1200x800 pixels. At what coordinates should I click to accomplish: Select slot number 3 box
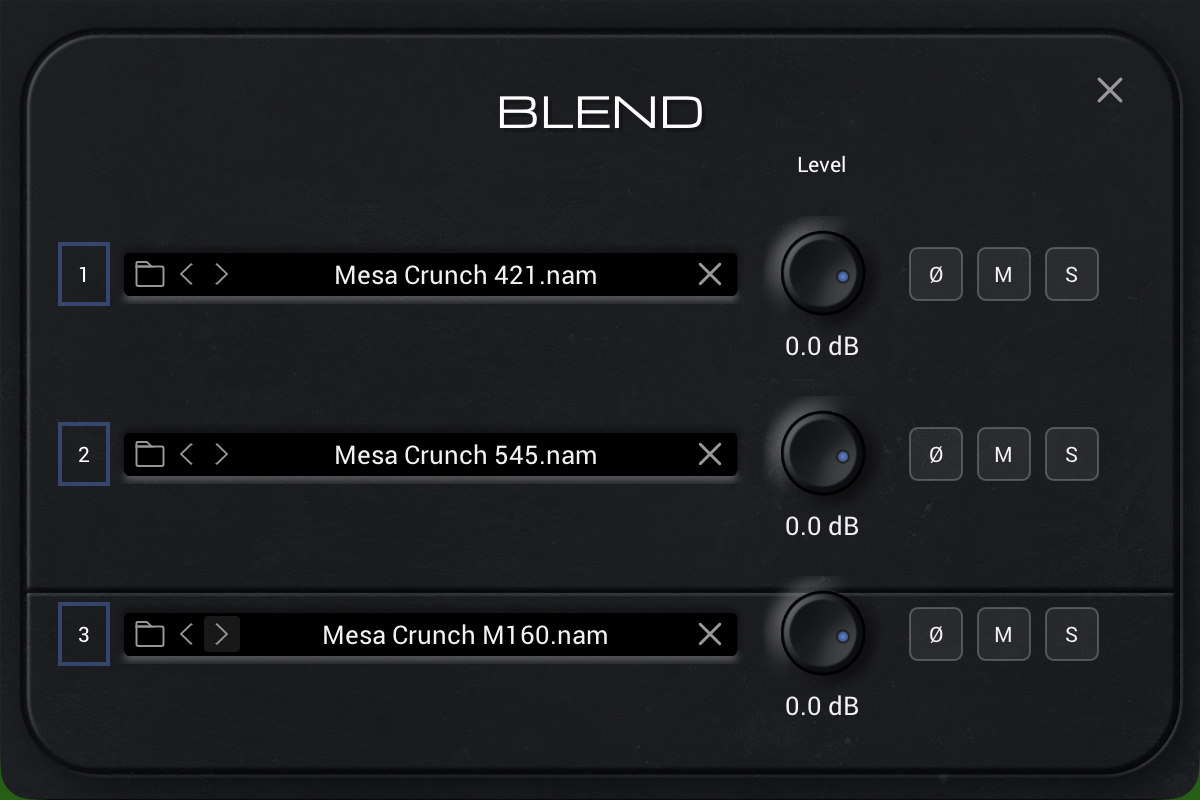tap(84, 634)
